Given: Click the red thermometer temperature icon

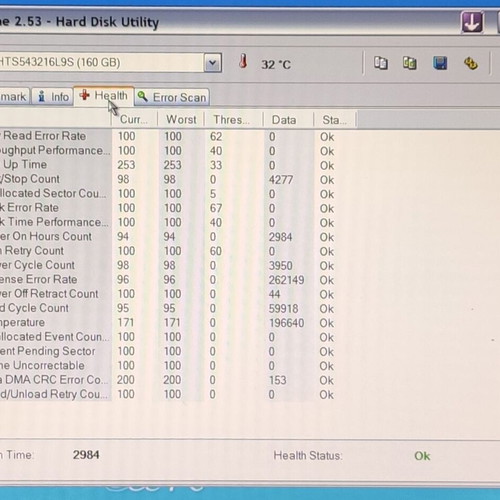Looking at the screenshot, I should 243,62.
